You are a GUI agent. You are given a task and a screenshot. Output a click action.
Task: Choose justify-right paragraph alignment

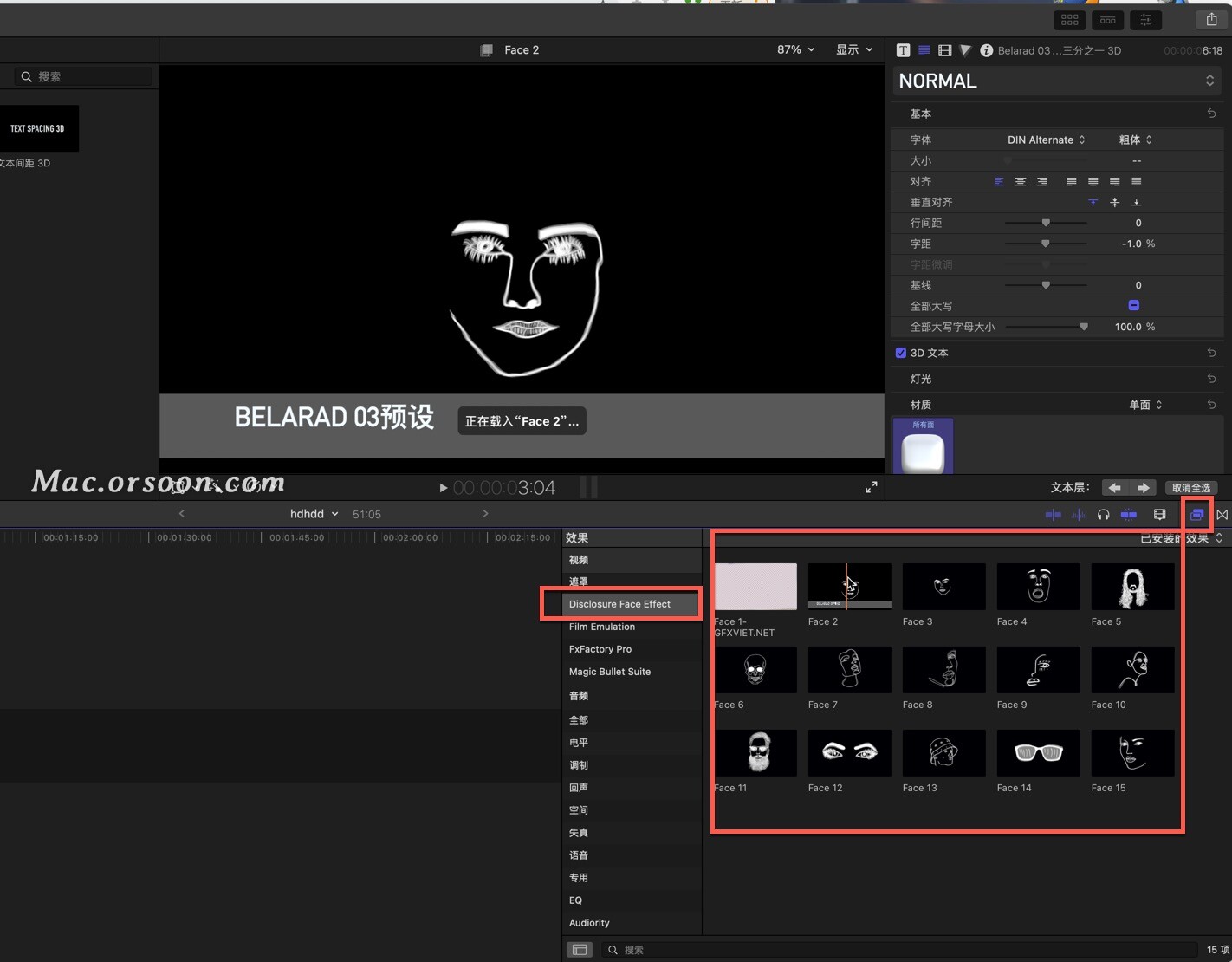click(x=1115, y=181)
